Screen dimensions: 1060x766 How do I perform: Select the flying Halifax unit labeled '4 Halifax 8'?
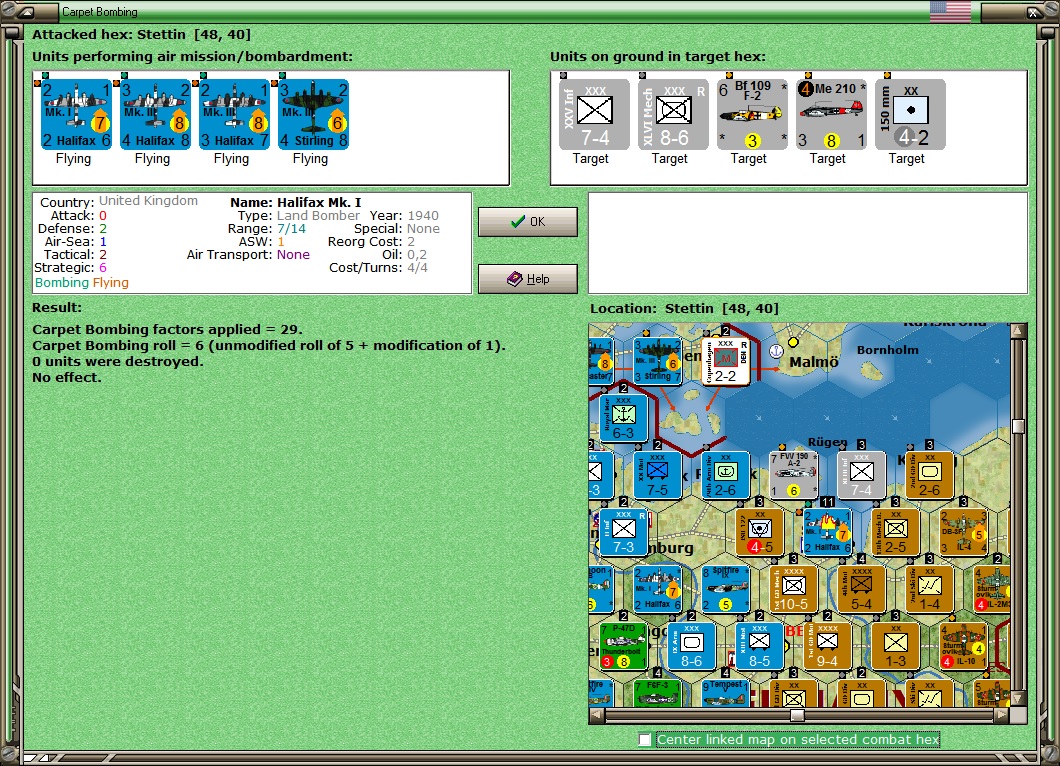(x=155, y=114)
